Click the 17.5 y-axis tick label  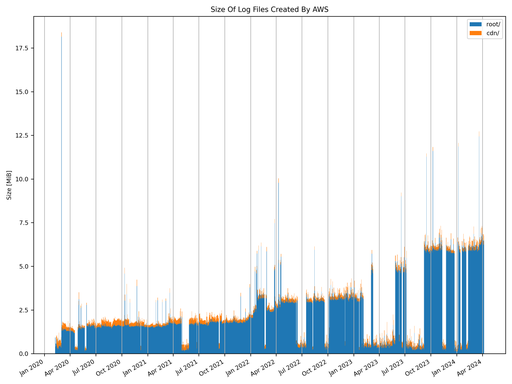coord(22,48)
